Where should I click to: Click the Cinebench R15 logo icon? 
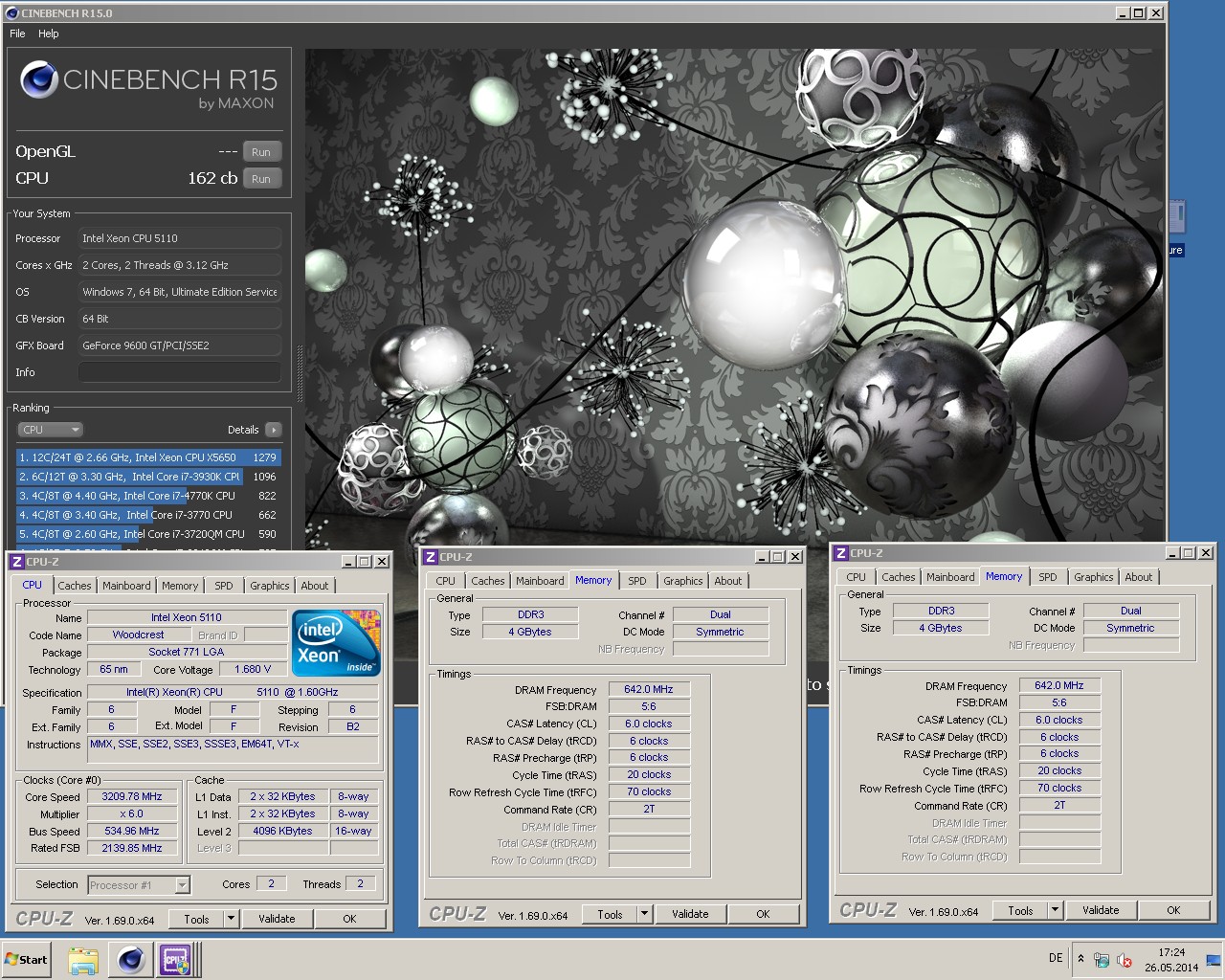click(39, 79)
